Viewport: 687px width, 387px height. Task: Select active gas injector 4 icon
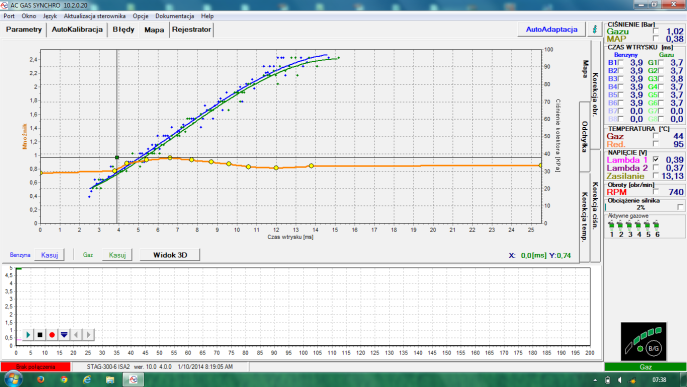coord(639,226)
